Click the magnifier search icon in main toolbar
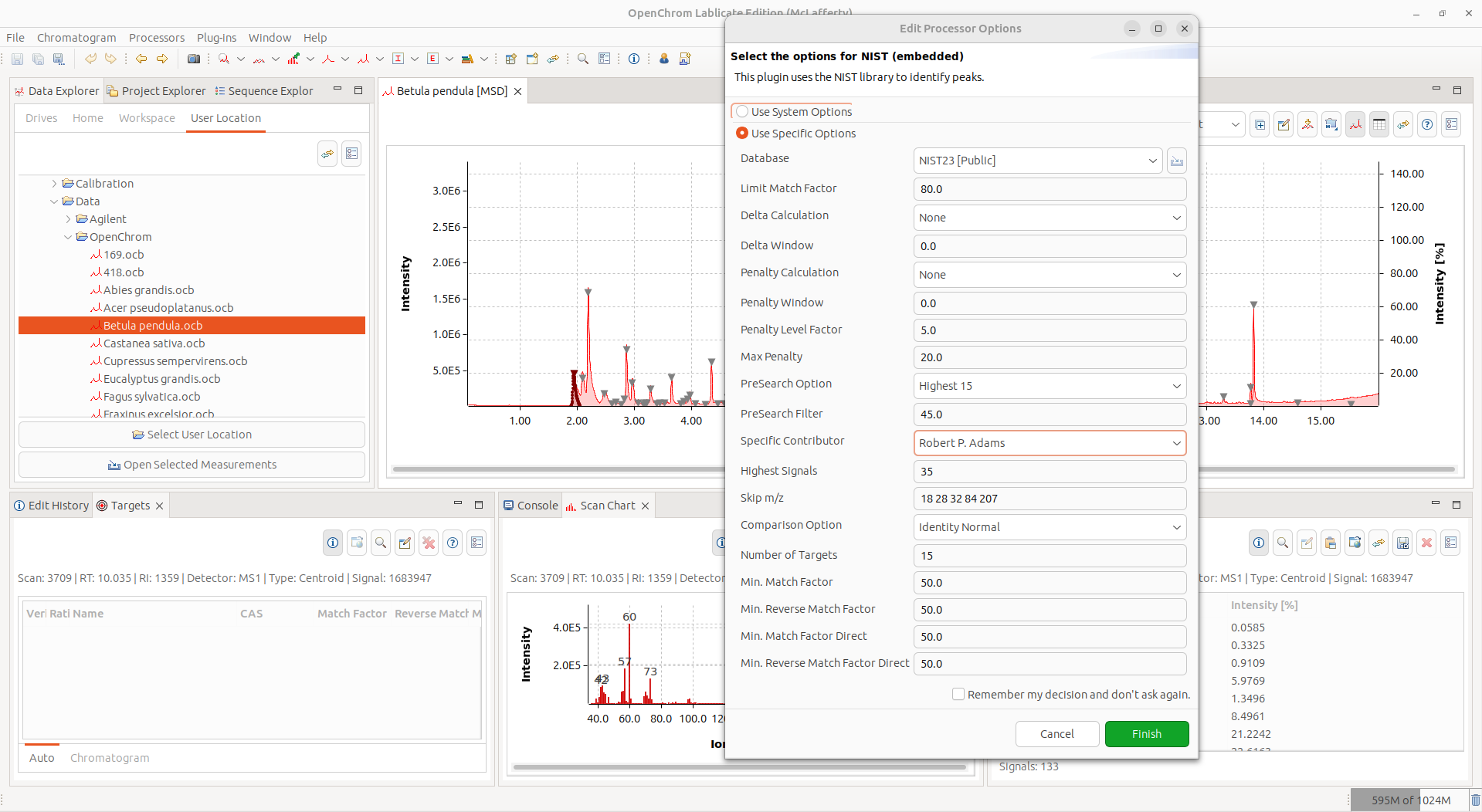This screenshot has height=812, width=1482. point(583,59)
